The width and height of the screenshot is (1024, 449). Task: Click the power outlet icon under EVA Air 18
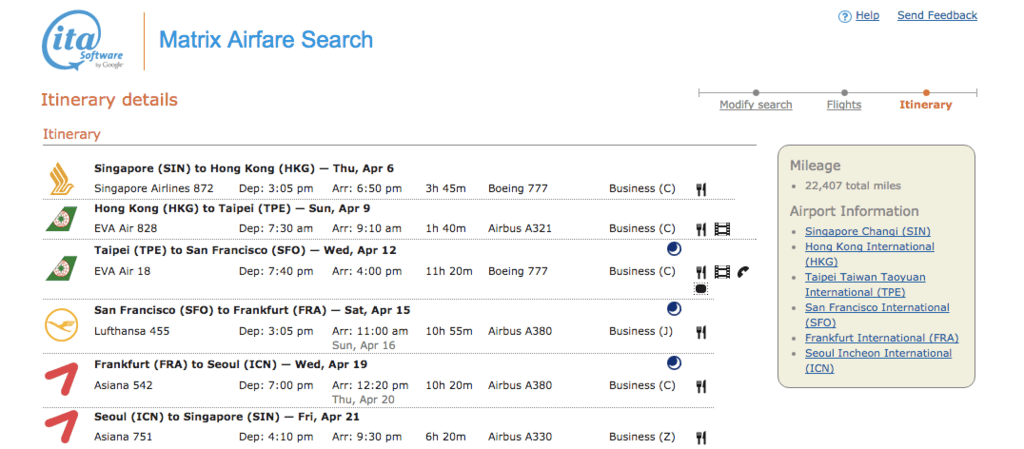[x=702, y=289]
